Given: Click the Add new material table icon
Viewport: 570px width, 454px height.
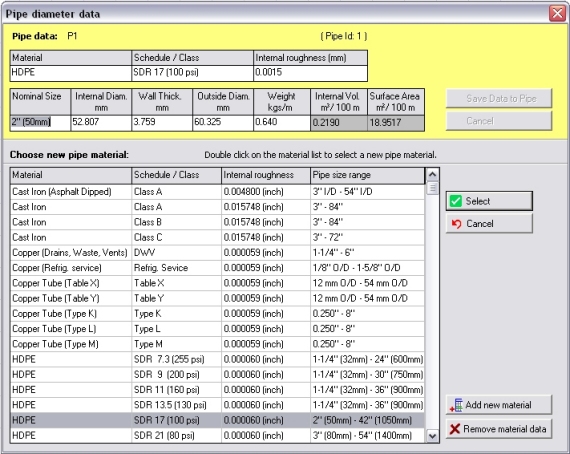Looking at the screenshot, I should point(456,405).
